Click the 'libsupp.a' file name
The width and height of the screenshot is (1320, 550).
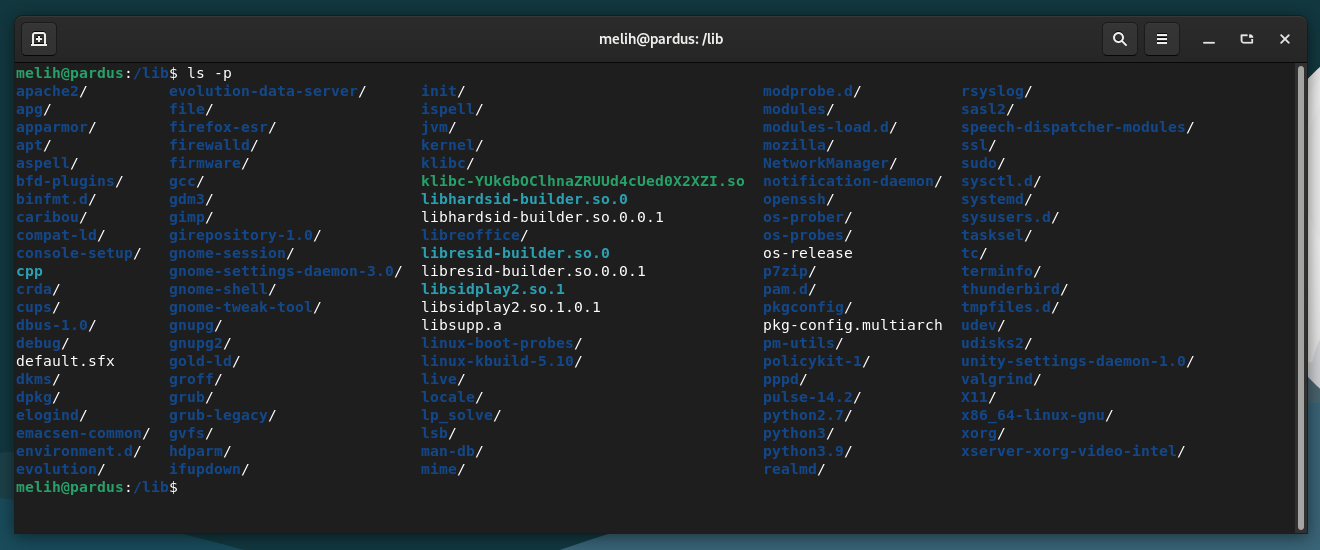point(461,325)
